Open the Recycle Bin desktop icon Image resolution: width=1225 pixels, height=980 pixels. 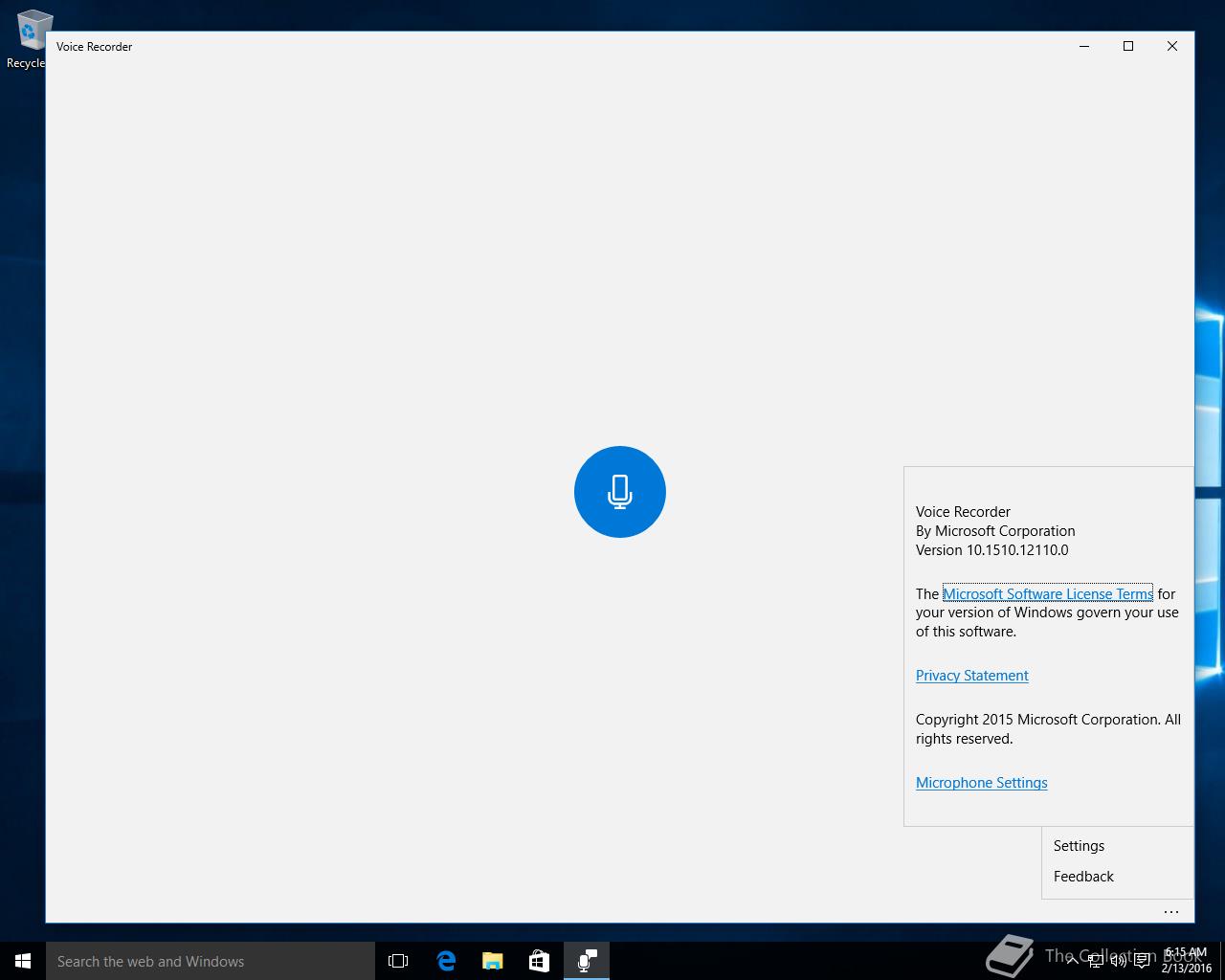tap(29, 40)
